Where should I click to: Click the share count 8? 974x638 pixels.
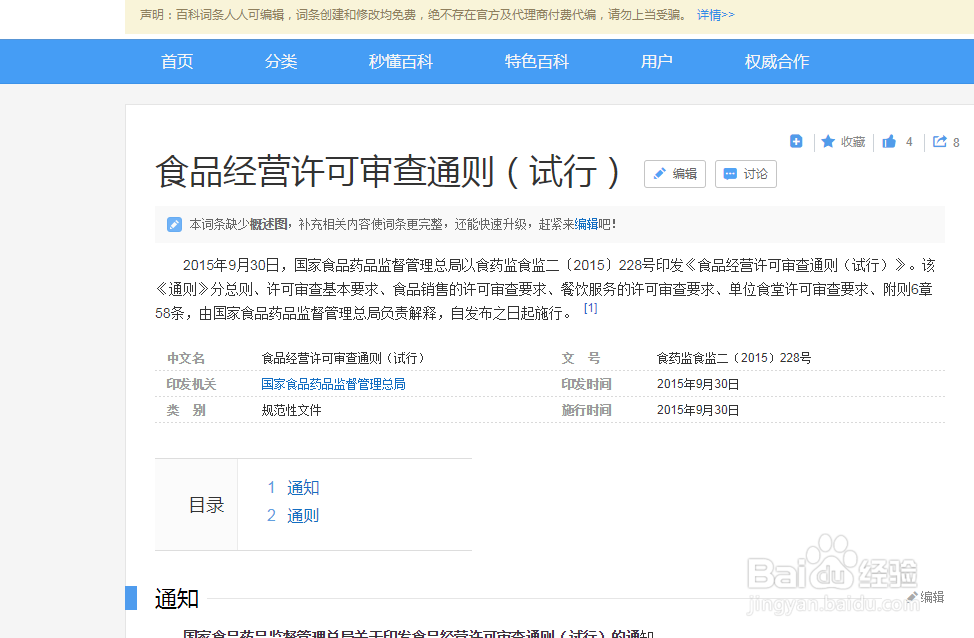click(956, 142)
